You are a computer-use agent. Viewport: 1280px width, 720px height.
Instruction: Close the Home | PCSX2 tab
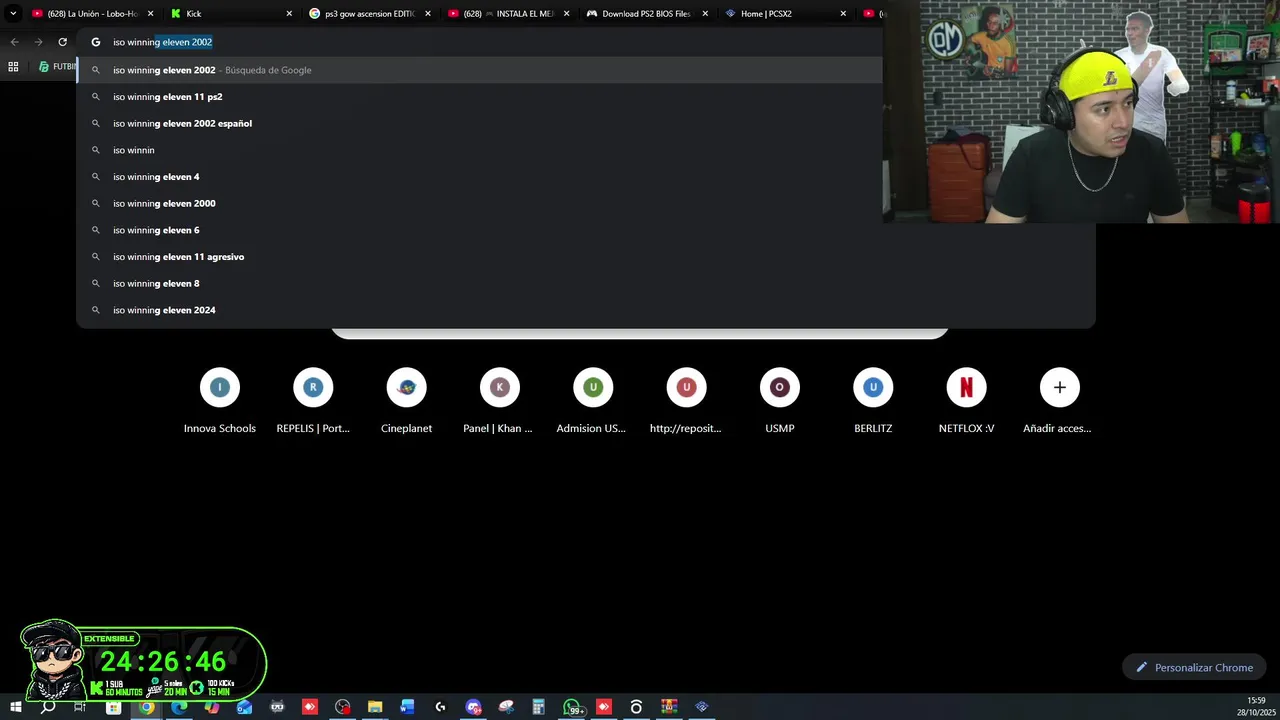[x=843, y=13]
